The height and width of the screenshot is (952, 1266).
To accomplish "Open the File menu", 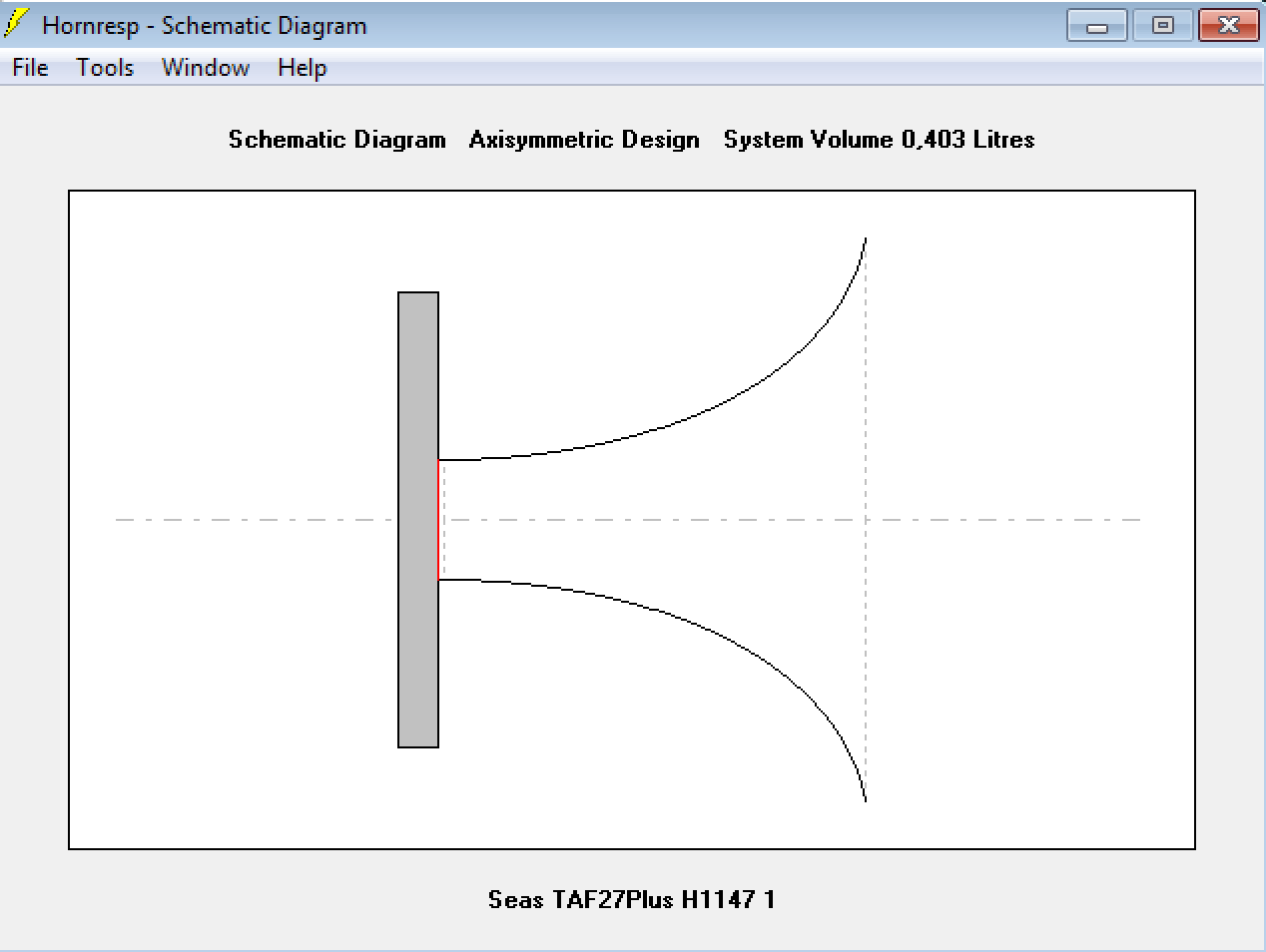I will pos(30,68).
